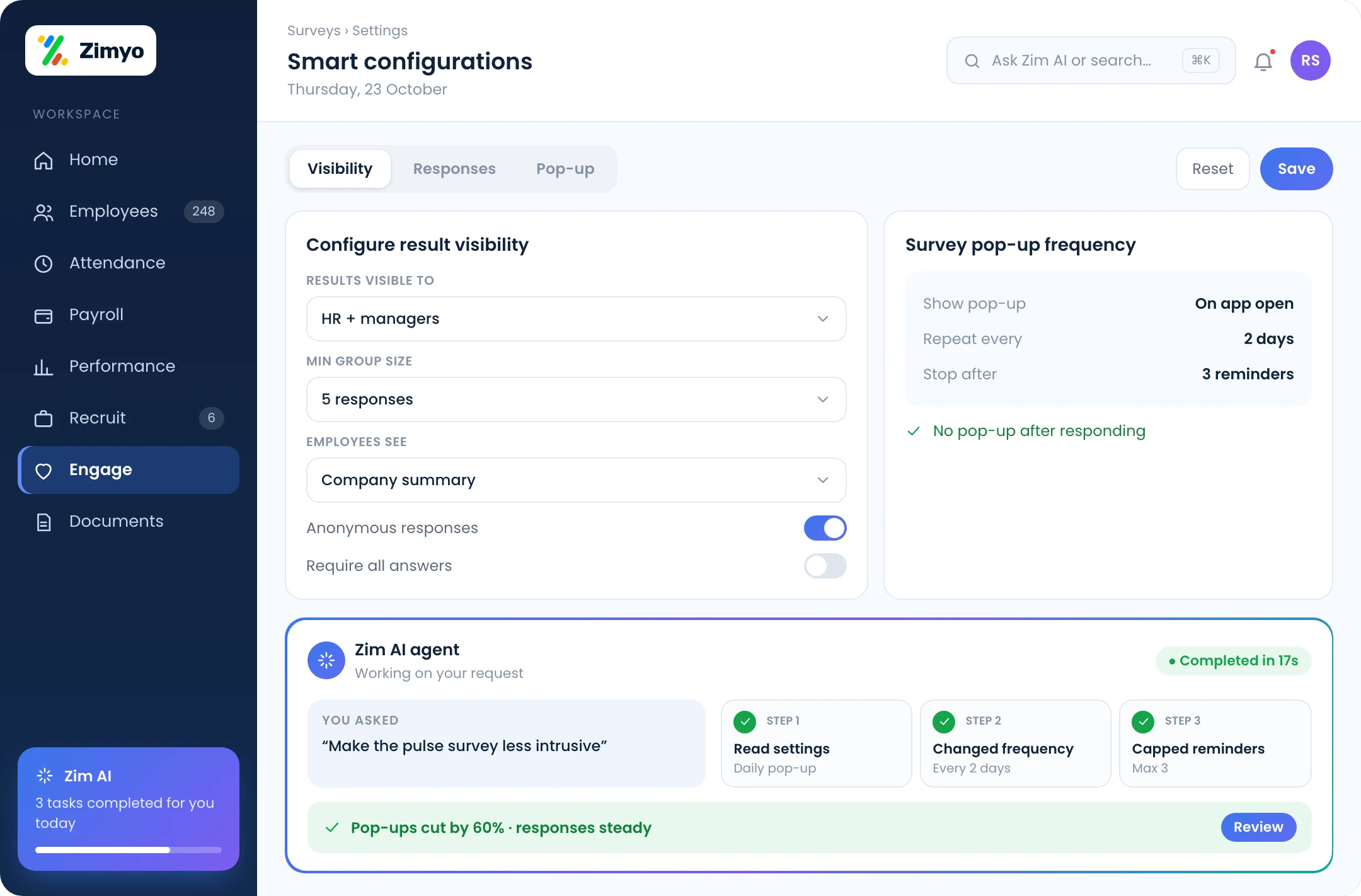Viewport: 1361px width, 896px height.
Task: Open the Results visible to dropdown
Action: pos(576,319)
